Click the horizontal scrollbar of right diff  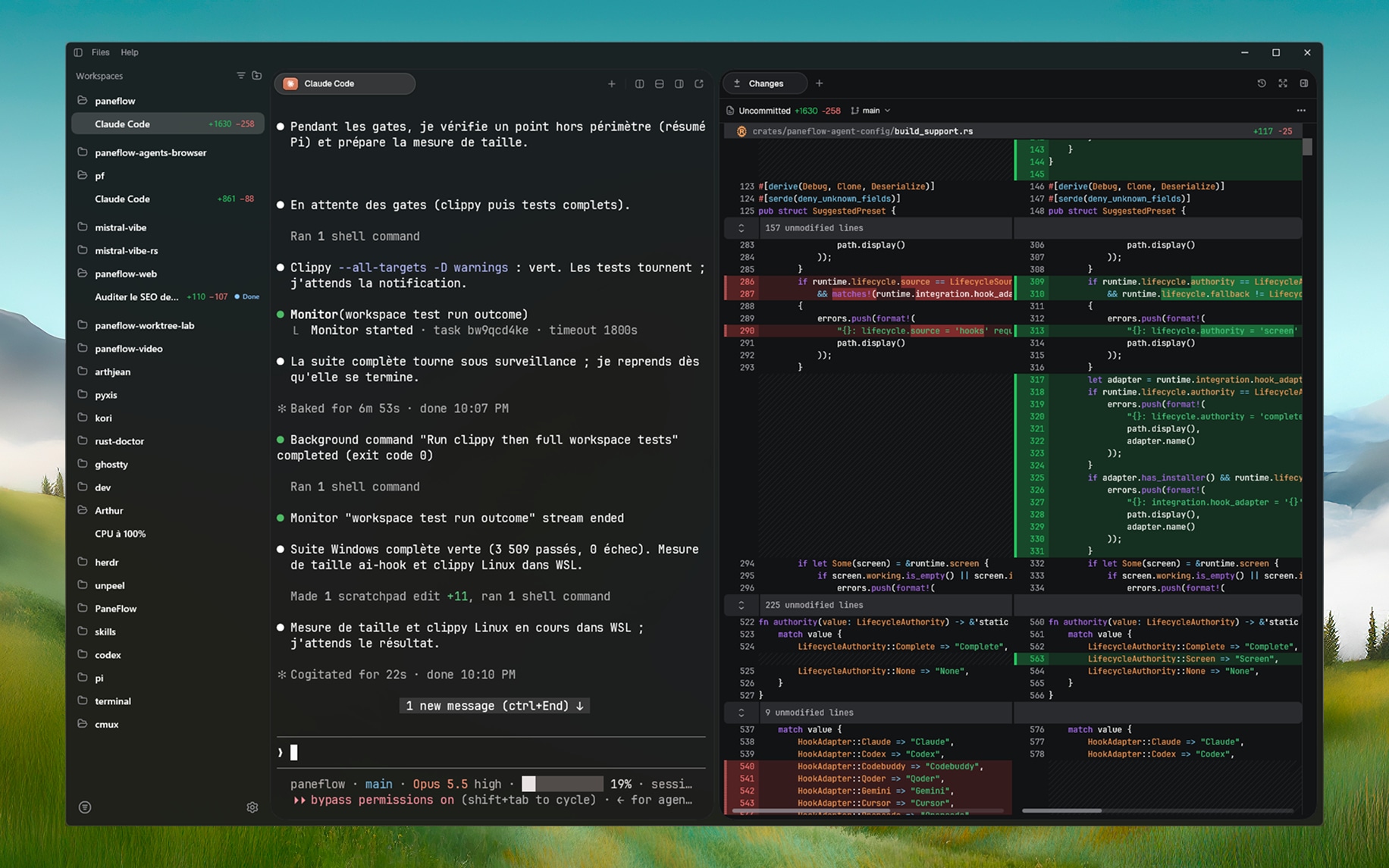(x=1061, y=810)
